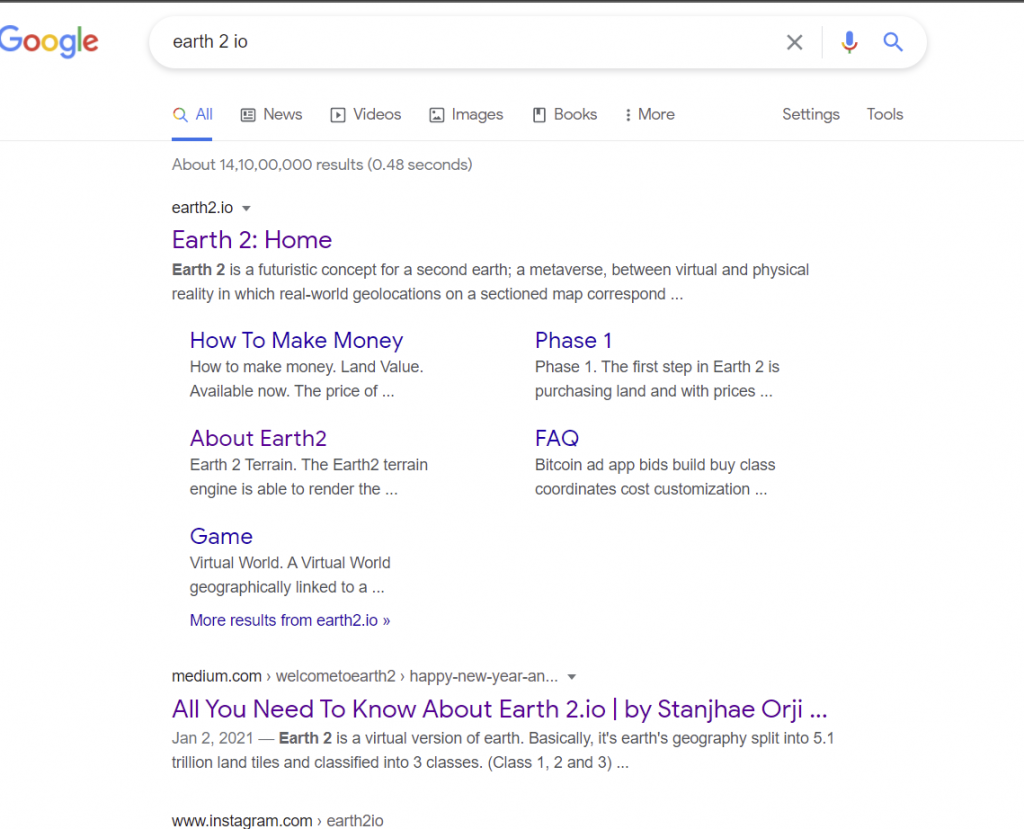
Task: Click More results from earth2.io
Action: tap(290, 620)
